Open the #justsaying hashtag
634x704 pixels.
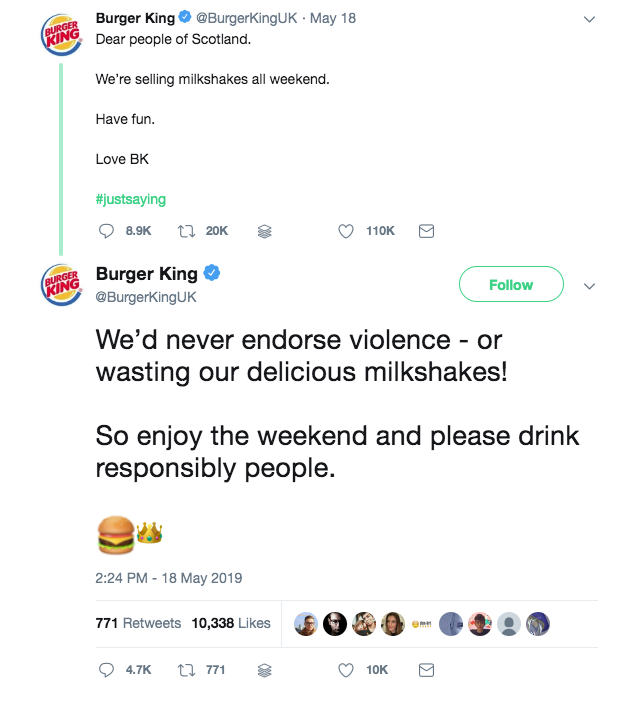pyautogui.click(x=129, y=199)
